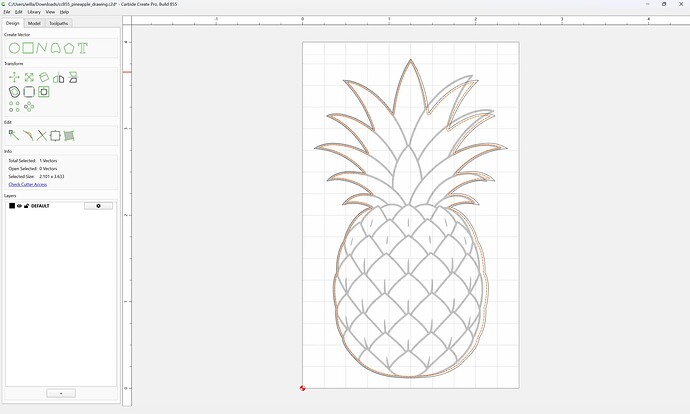Click the square-with-nodes edit icon
The height and width of the screenshot is (414, 690).
(55, 136)
